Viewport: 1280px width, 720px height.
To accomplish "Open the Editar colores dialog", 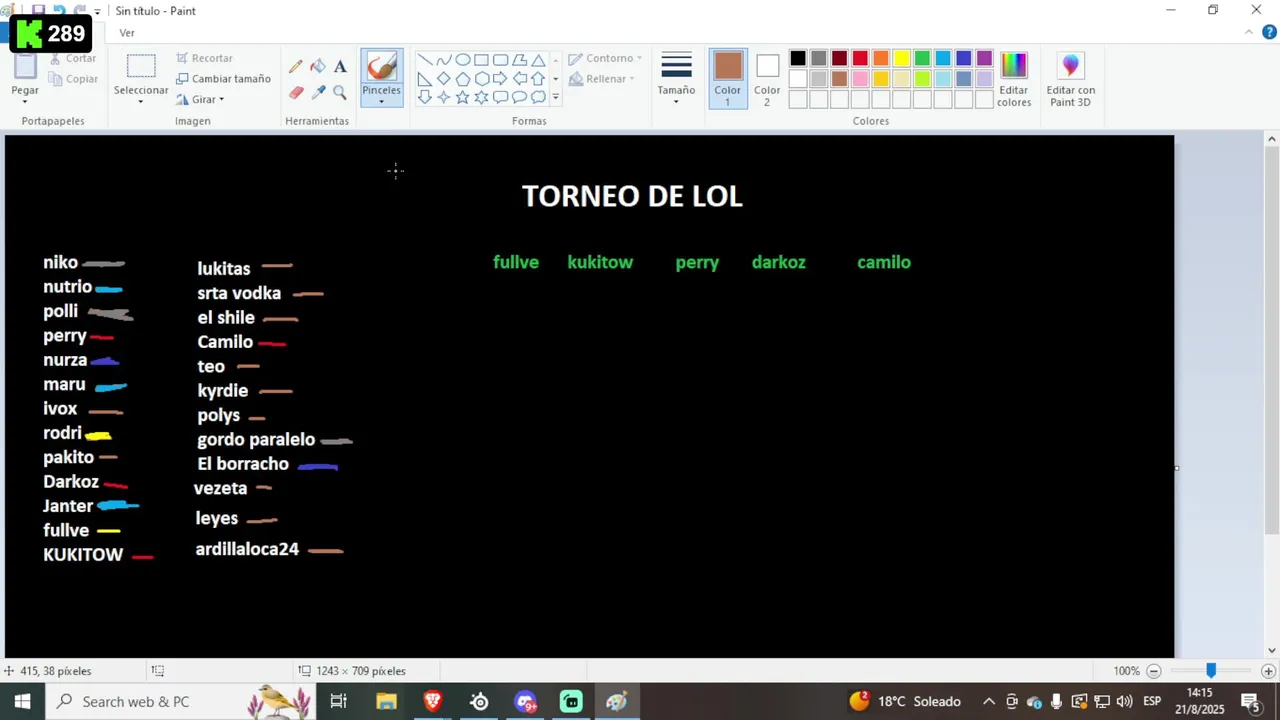I will [1013, 80].
